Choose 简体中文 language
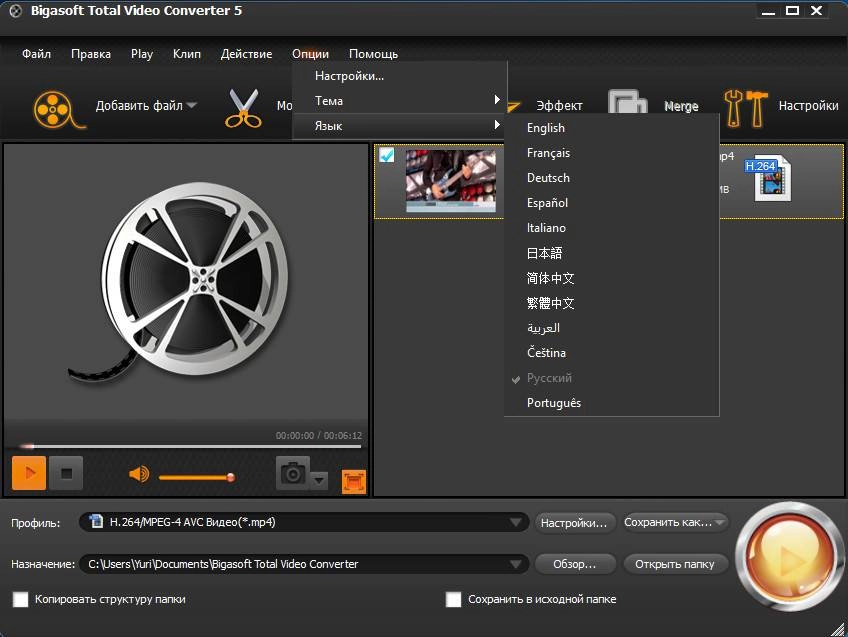This screenshot has width=848, height=637. [611, 278]
